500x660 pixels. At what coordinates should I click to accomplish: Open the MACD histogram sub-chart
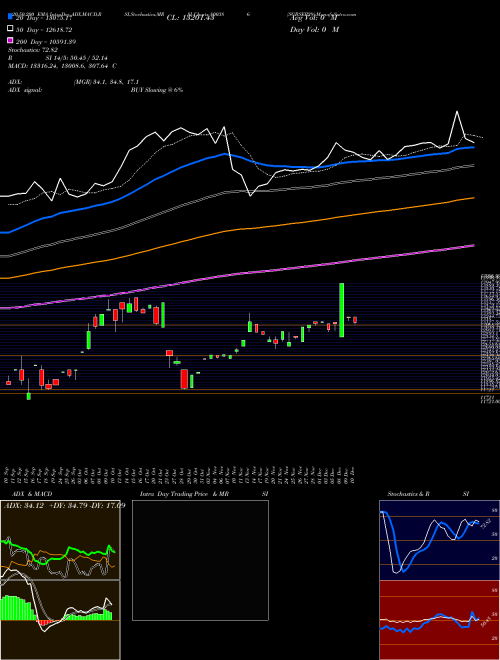click(x=60, y=620)
